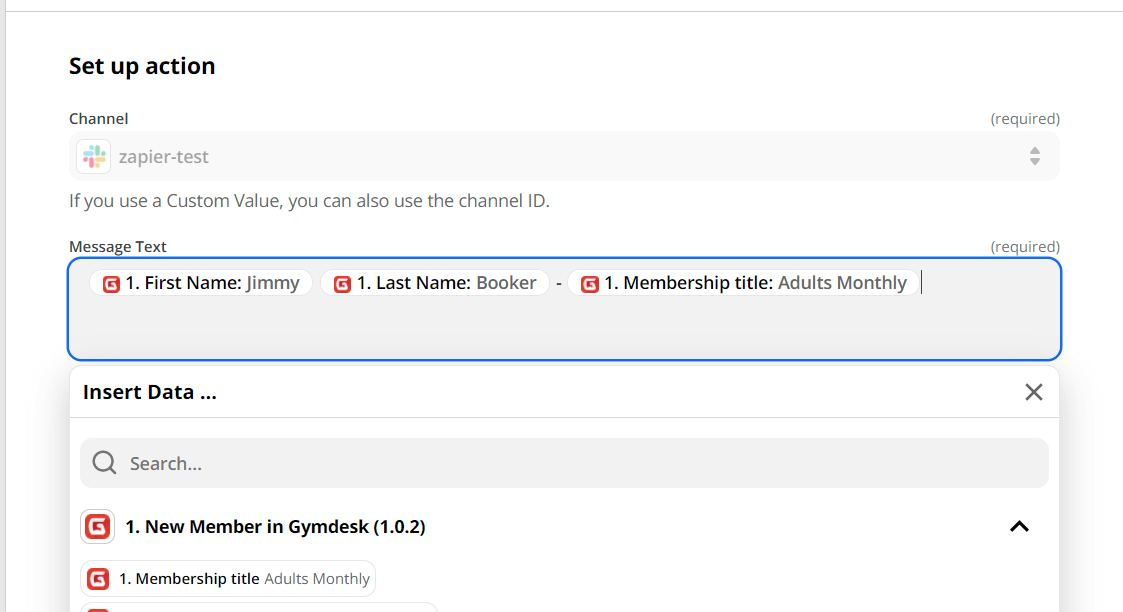Click the 'Insert Data ...' panel title
Screen dimensions: 1123x612
(x=150, y=392)
